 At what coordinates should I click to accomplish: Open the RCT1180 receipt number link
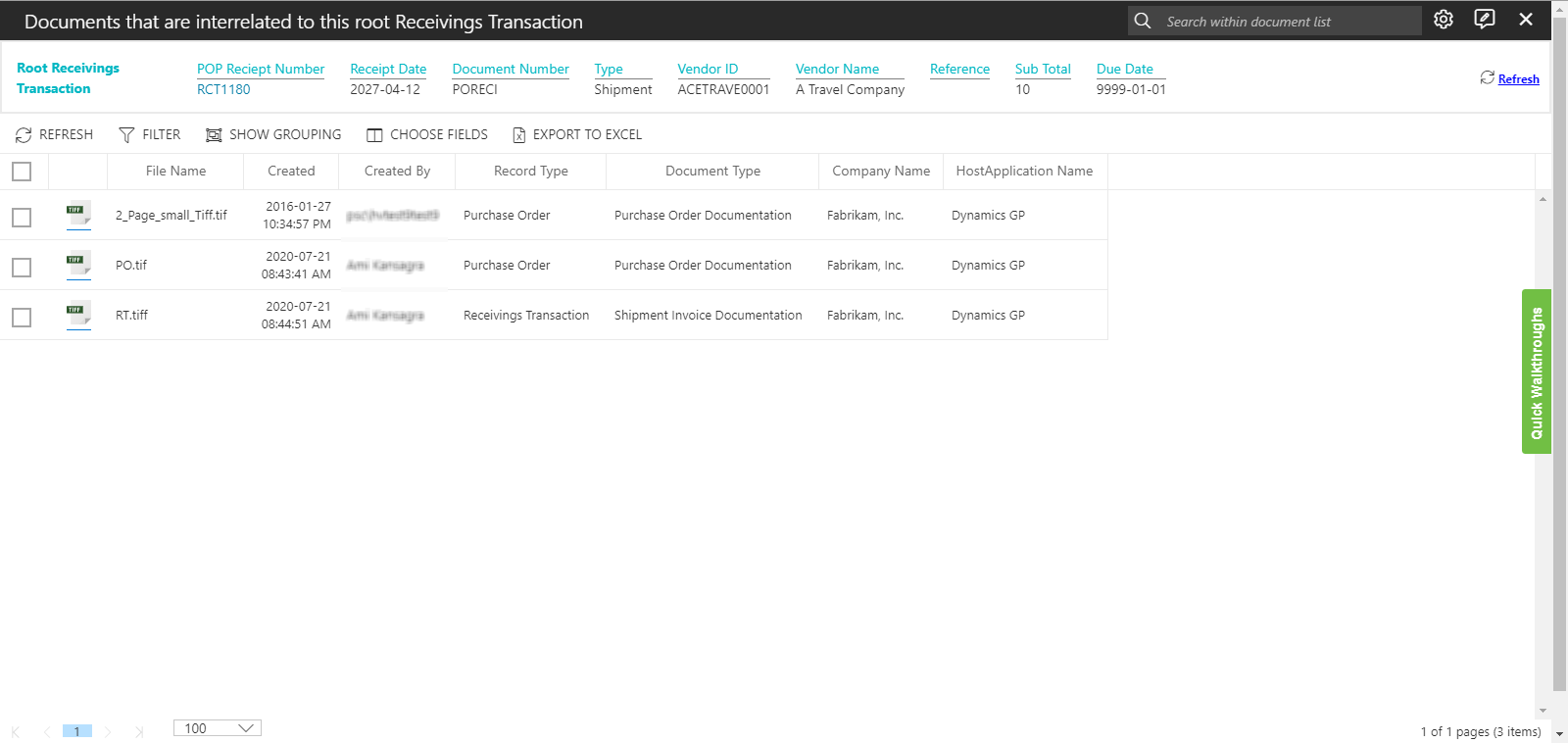223,89
